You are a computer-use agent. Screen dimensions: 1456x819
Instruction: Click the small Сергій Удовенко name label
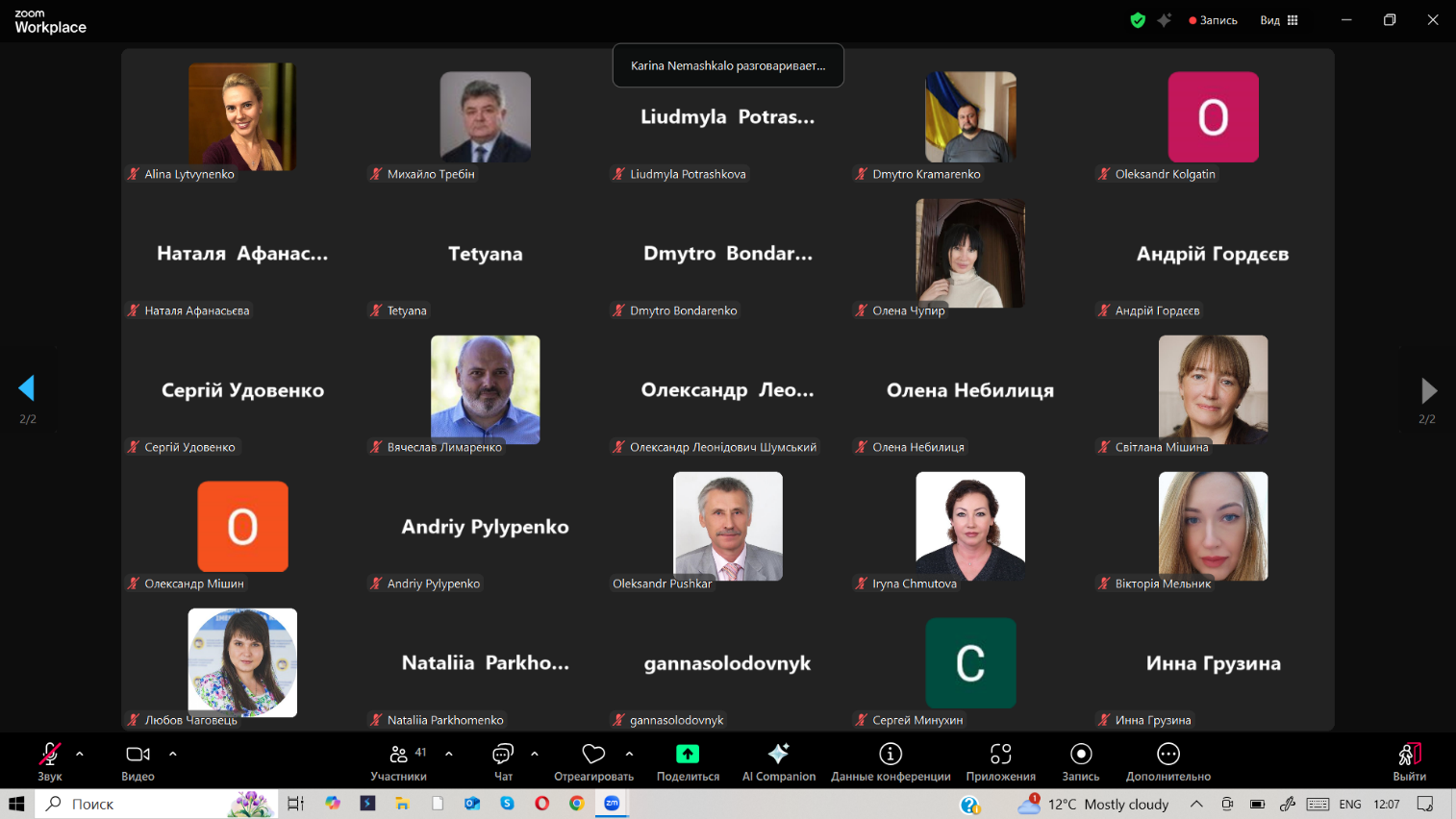tap(189, 447)
